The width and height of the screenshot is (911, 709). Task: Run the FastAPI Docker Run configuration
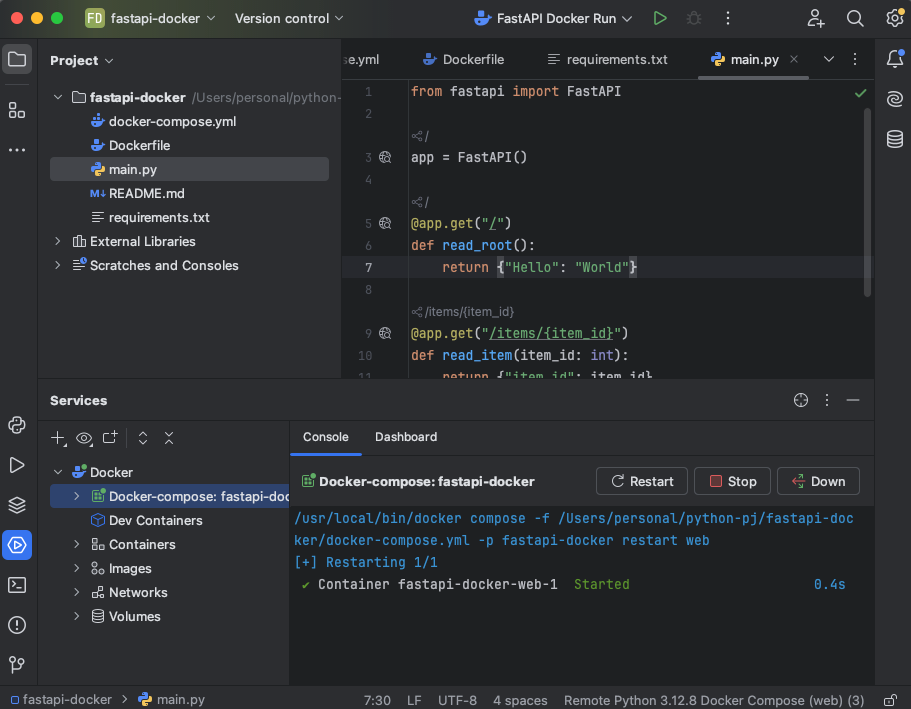pyautogui.click(x=661, y=17)
